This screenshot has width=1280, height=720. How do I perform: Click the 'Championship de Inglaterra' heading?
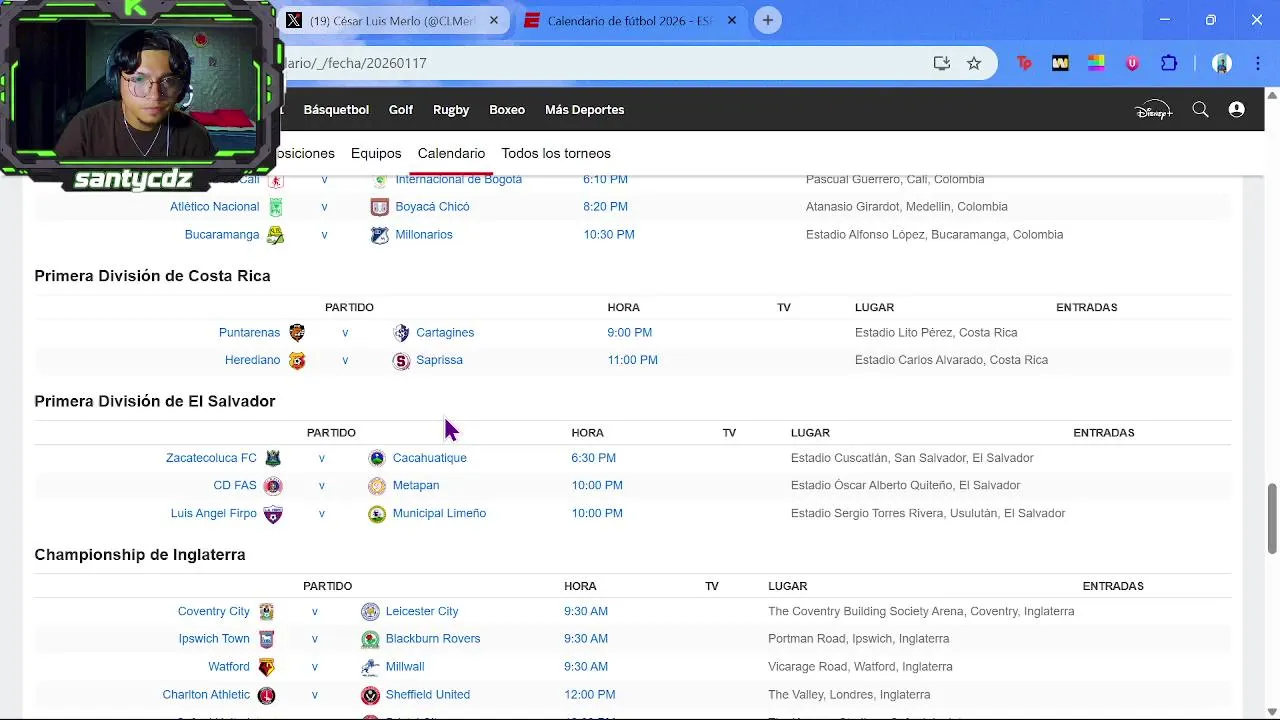coord(140,554)
